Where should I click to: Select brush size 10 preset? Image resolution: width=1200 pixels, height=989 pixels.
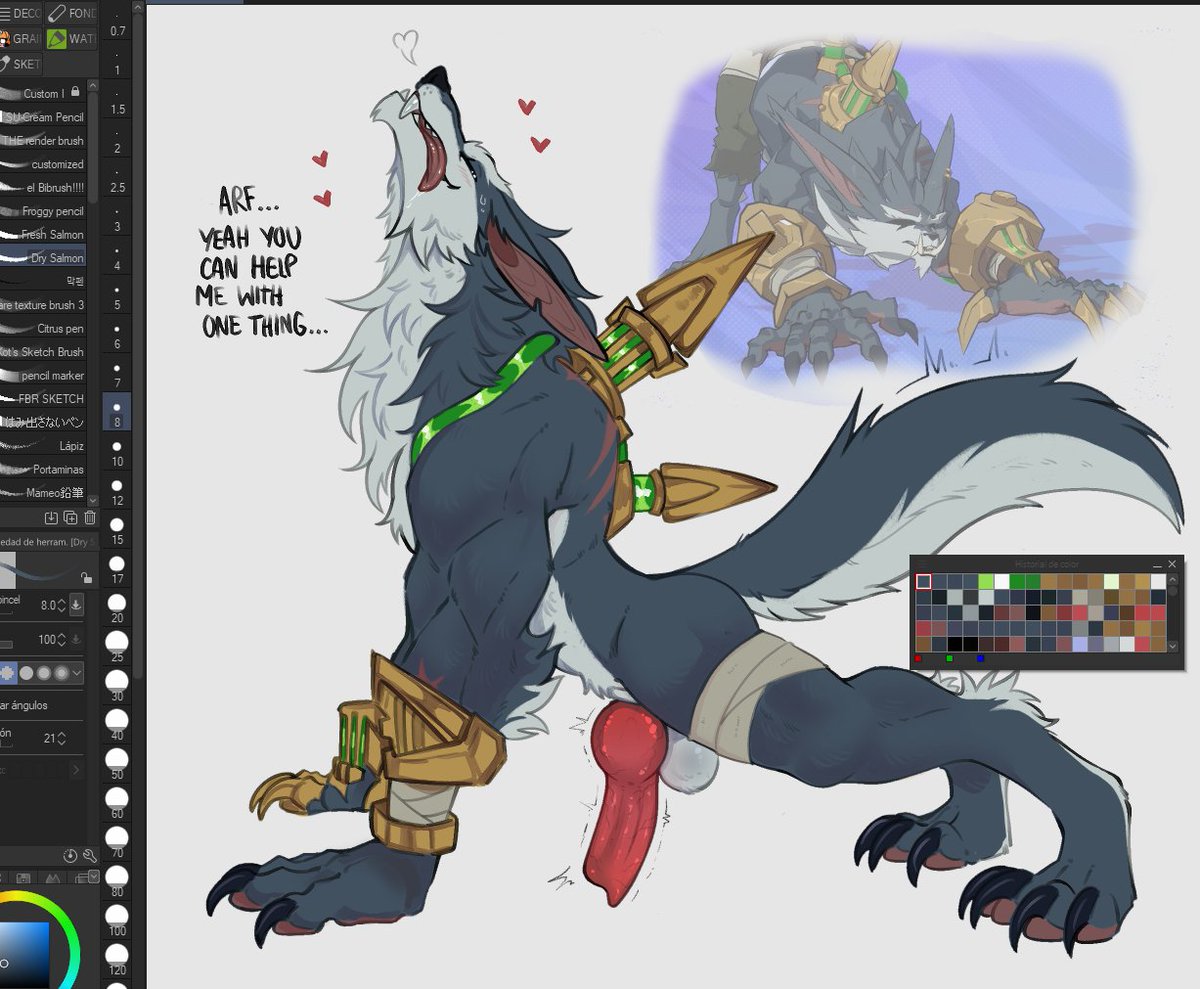click(x=117, y=453)
